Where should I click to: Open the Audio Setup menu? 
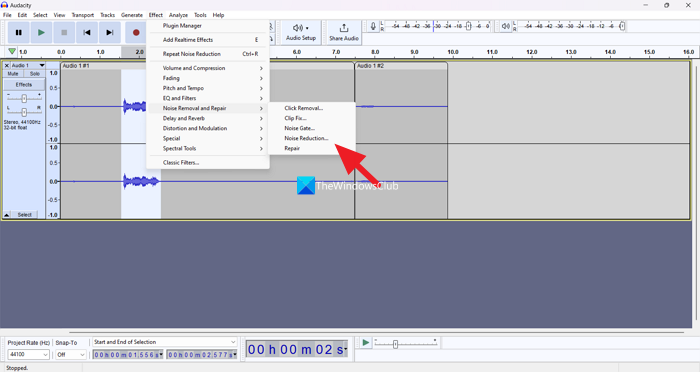[x=301, y=33]
